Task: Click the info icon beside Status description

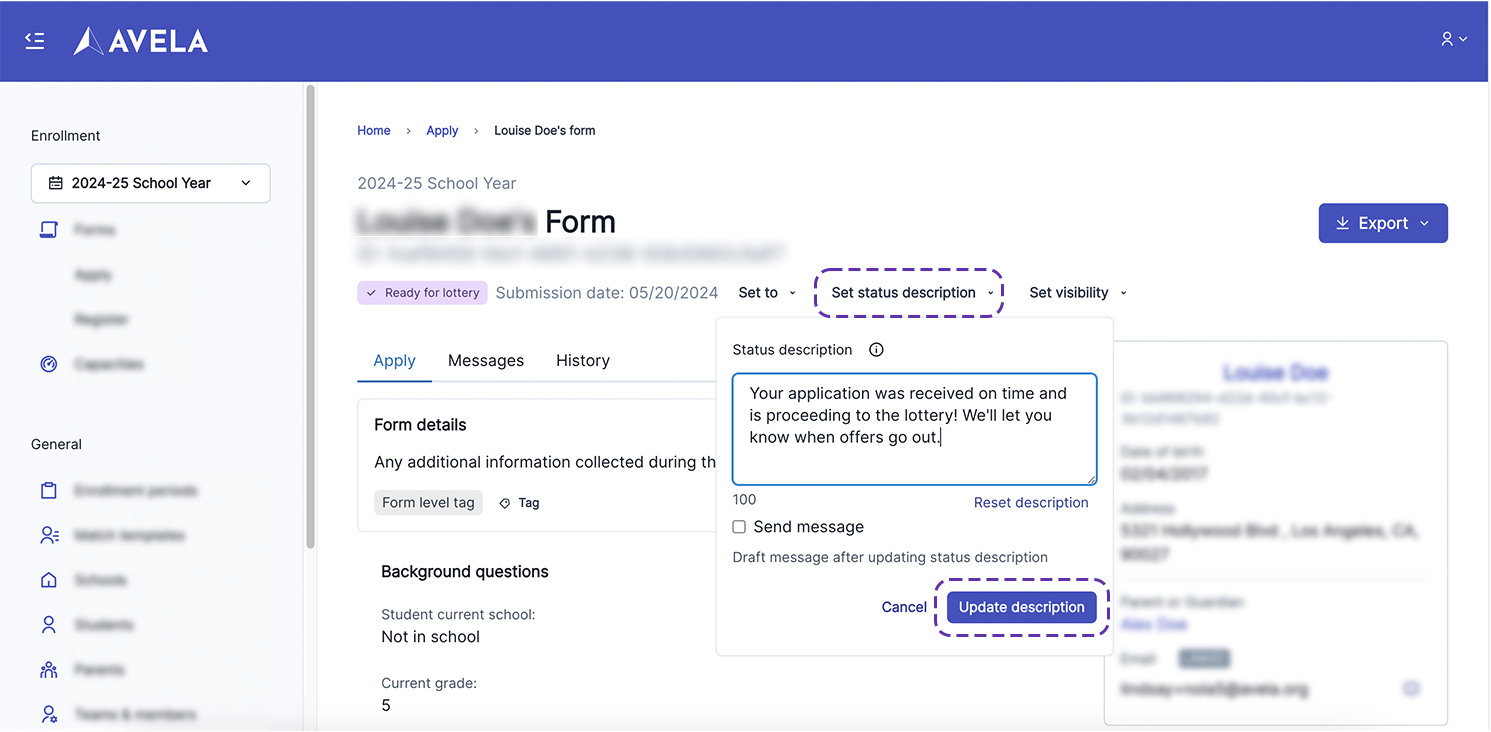Action: click(876, 350)
